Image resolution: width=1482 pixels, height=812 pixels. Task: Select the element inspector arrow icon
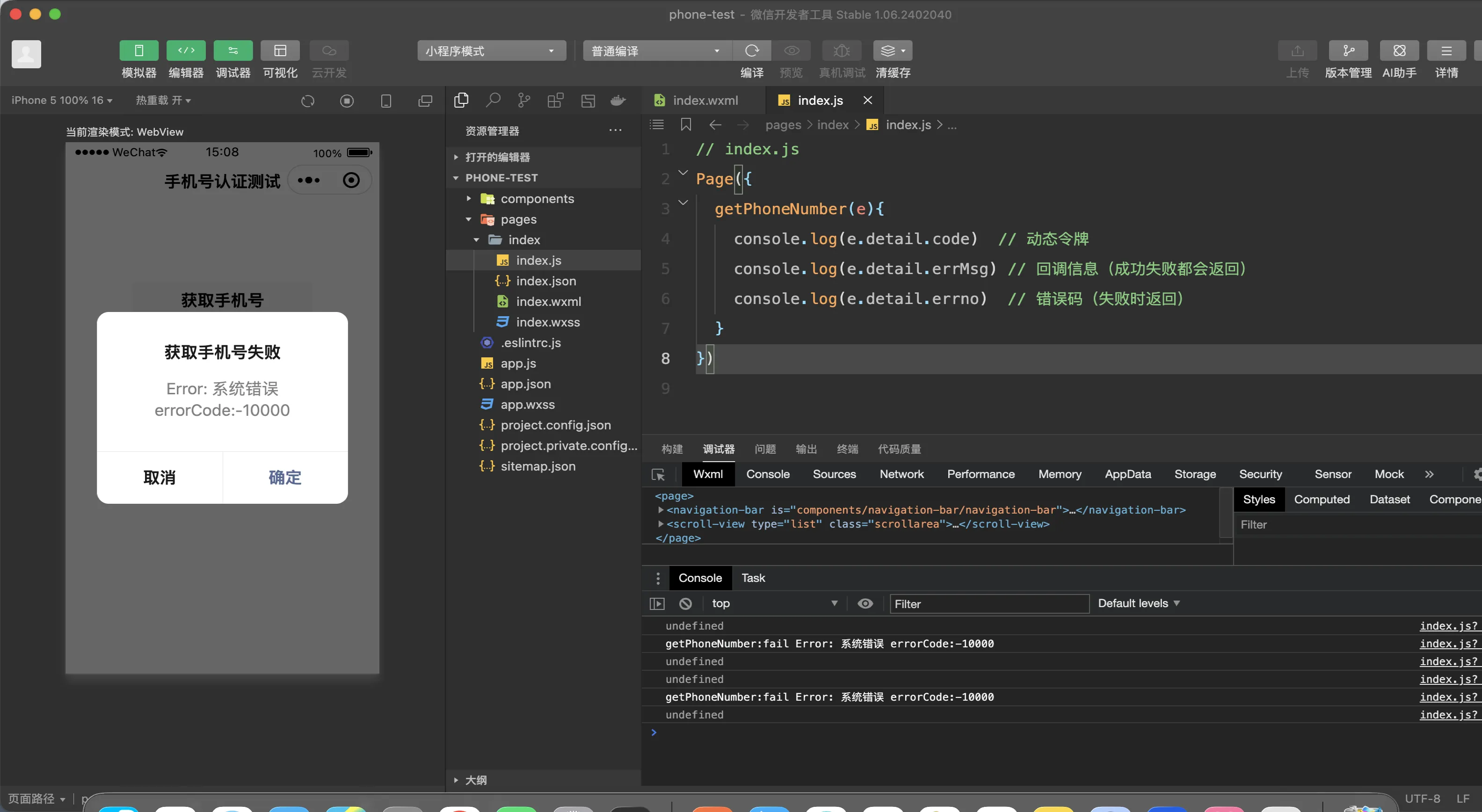pos(658,474)
